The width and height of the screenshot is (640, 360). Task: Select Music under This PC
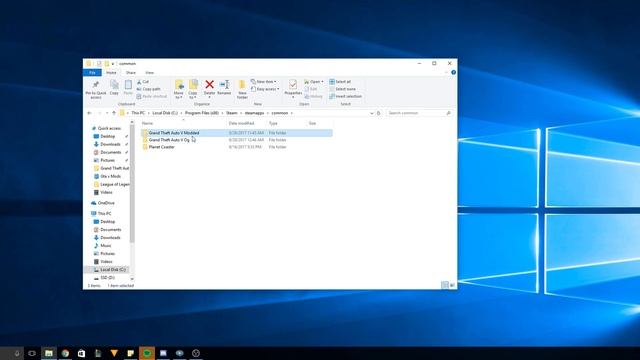click(105, 246)
